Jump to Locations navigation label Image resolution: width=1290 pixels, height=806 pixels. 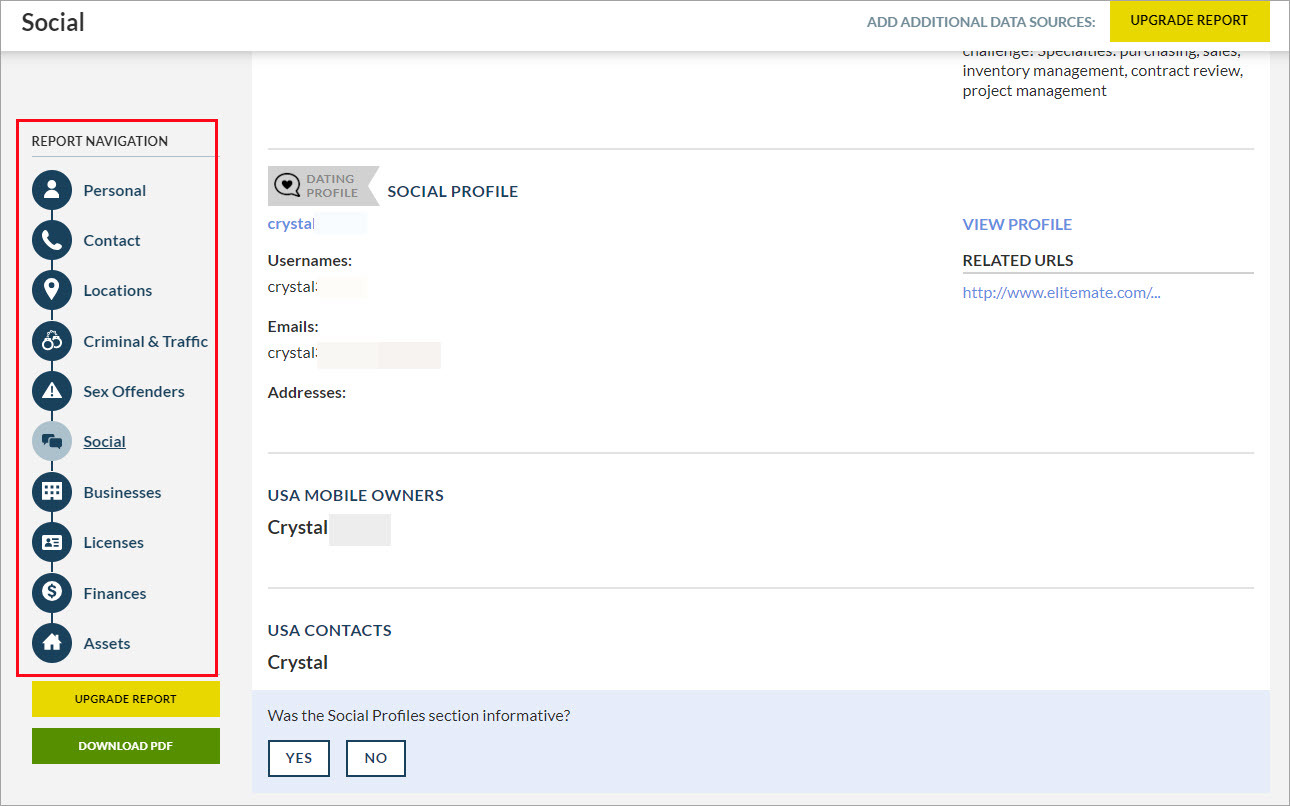[118, 290]
